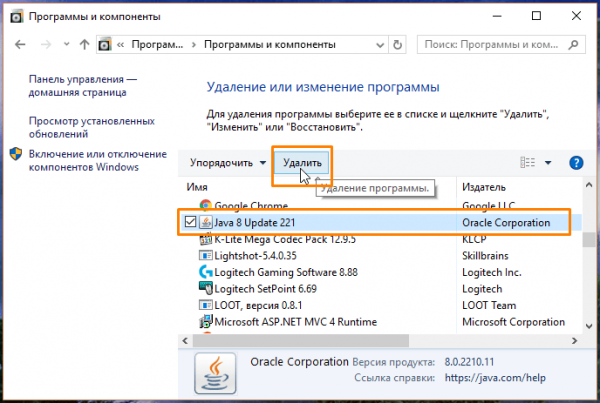Click version value "8.0.2210.11"

click(469, 362)
